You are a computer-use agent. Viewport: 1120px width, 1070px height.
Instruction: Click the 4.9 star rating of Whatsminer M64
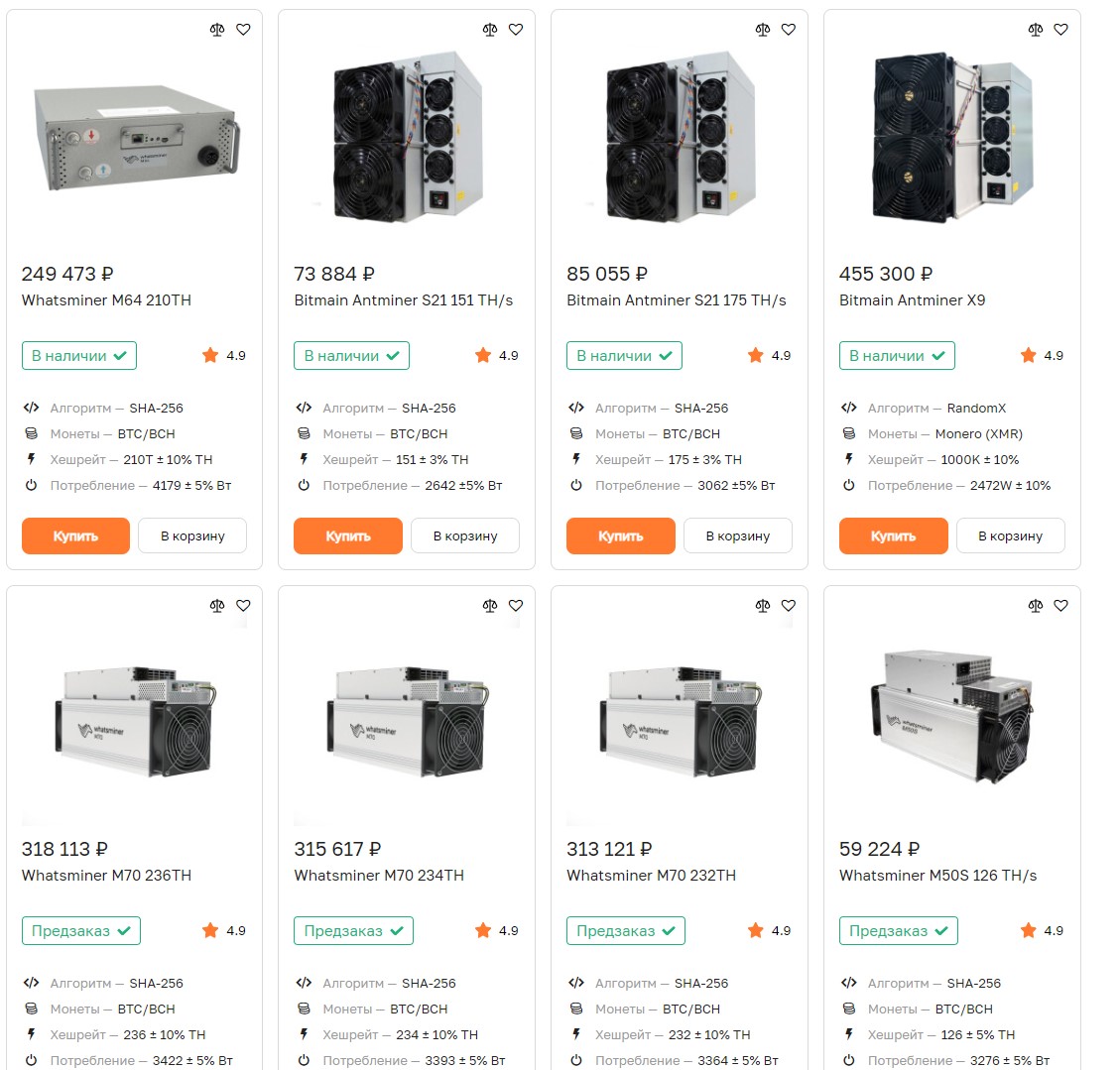[x=224, y=355]
